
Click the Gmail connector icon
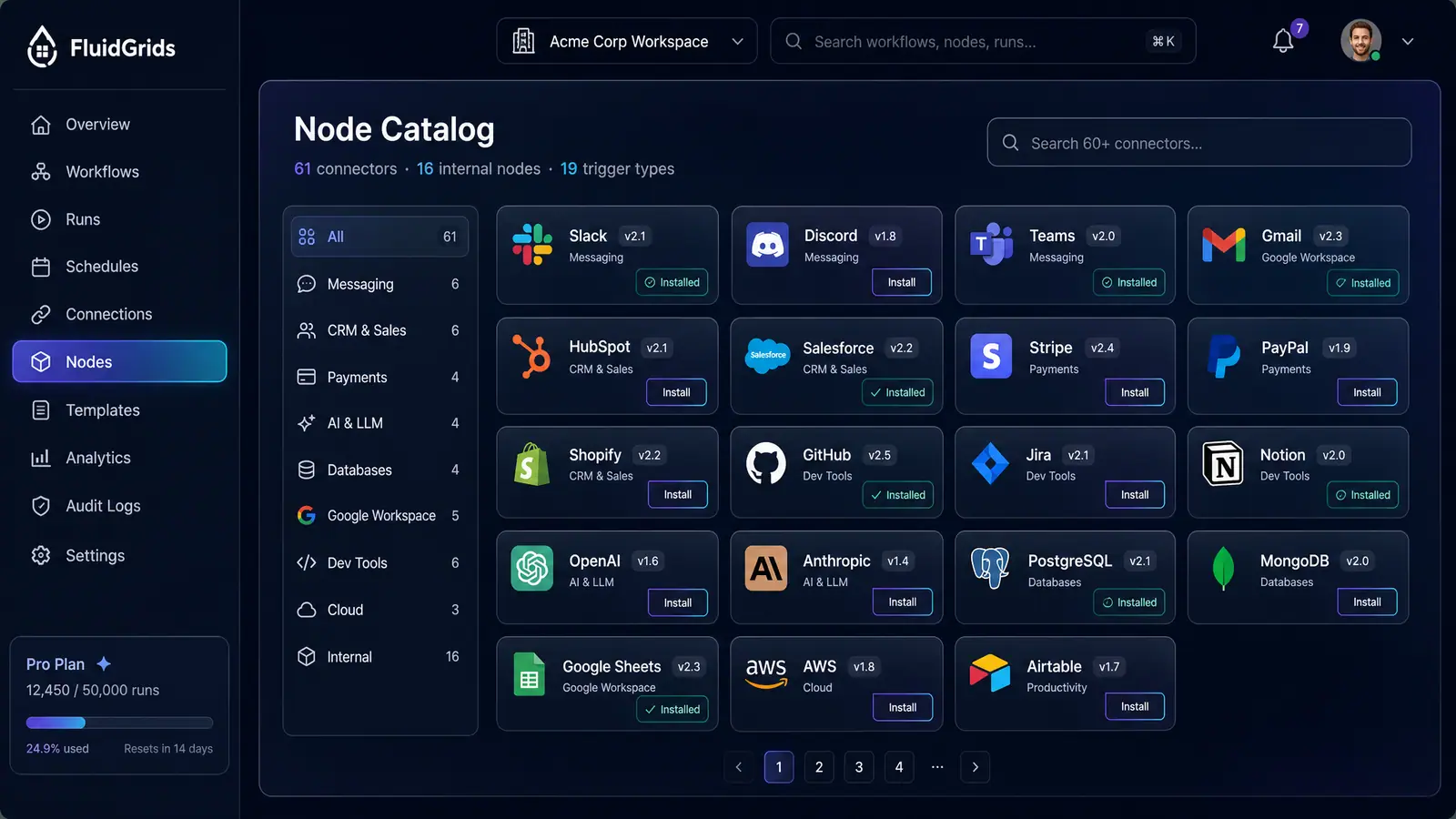coord(1224,245)
